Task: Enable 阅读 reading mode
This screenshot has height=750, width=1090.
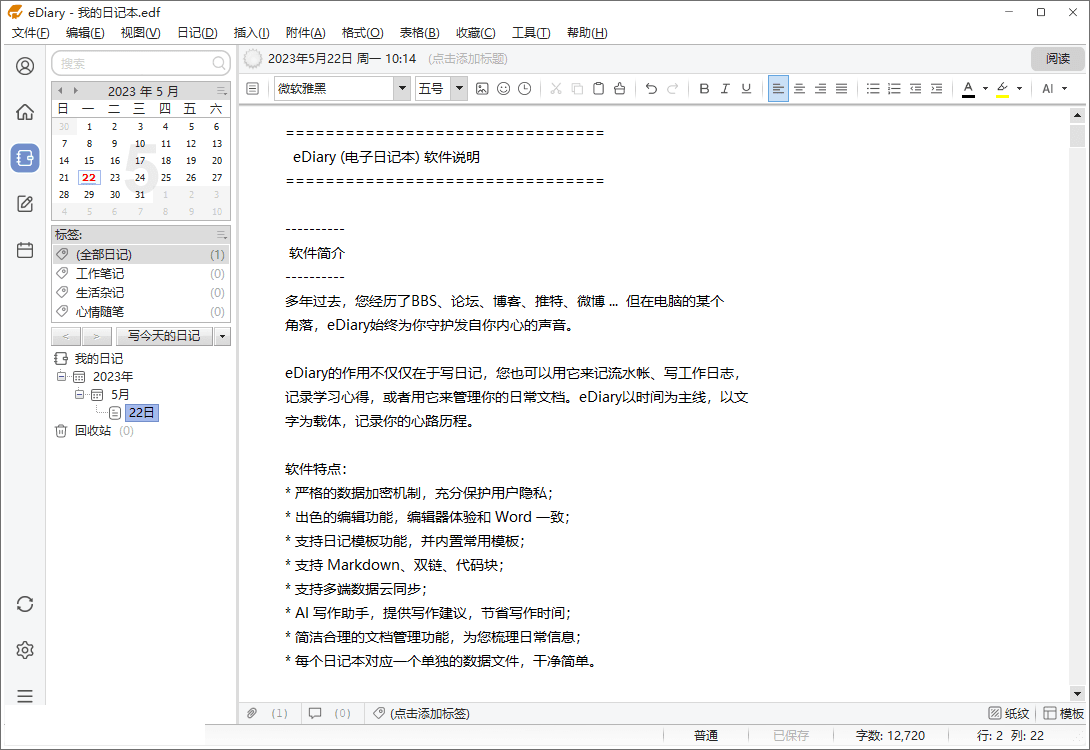Action: tap(1056, 58)
